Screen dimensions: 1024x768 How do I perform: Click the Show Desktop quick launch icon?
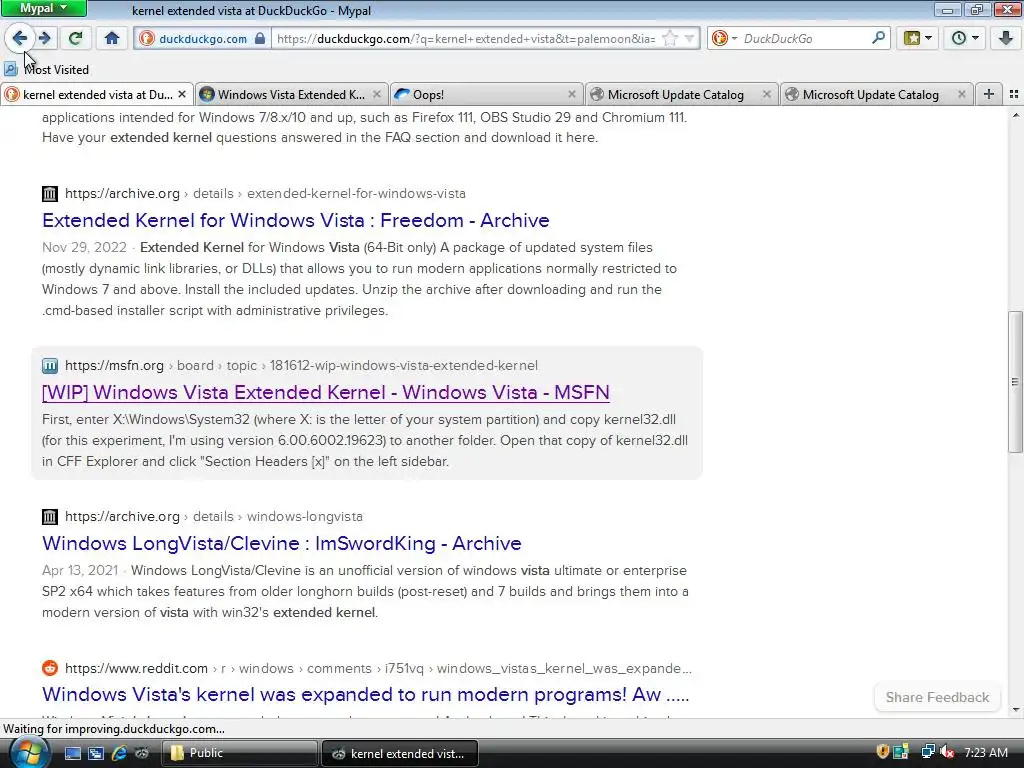click(72, 753)
